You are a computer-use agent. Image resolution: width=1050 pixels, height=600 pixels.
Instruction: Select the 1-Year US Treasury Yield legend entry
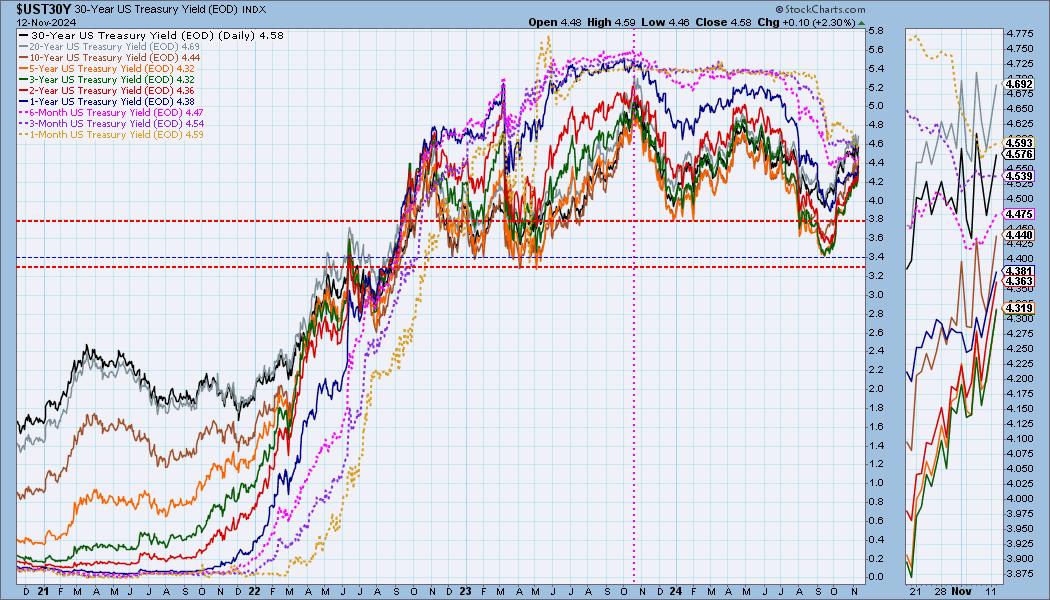point(107,102)
